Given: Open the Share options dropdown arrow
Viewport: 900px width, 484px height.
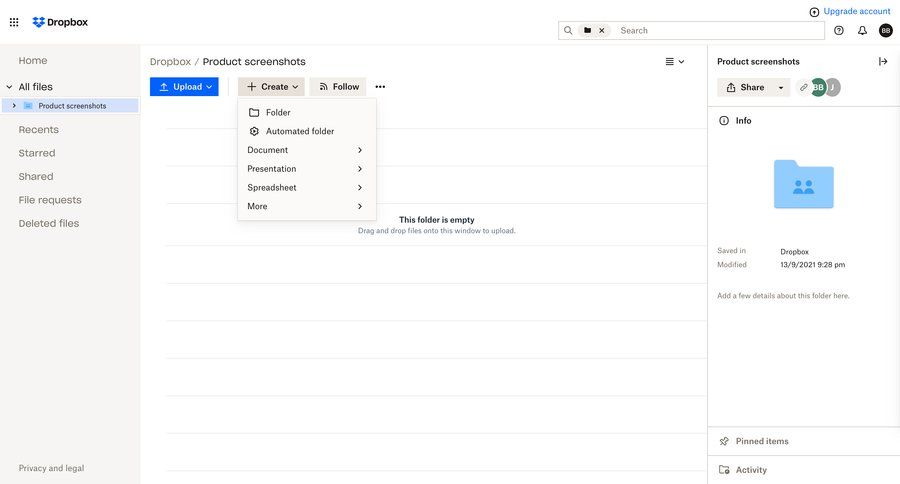Looking at the screenshot, I should pos(781,87).
